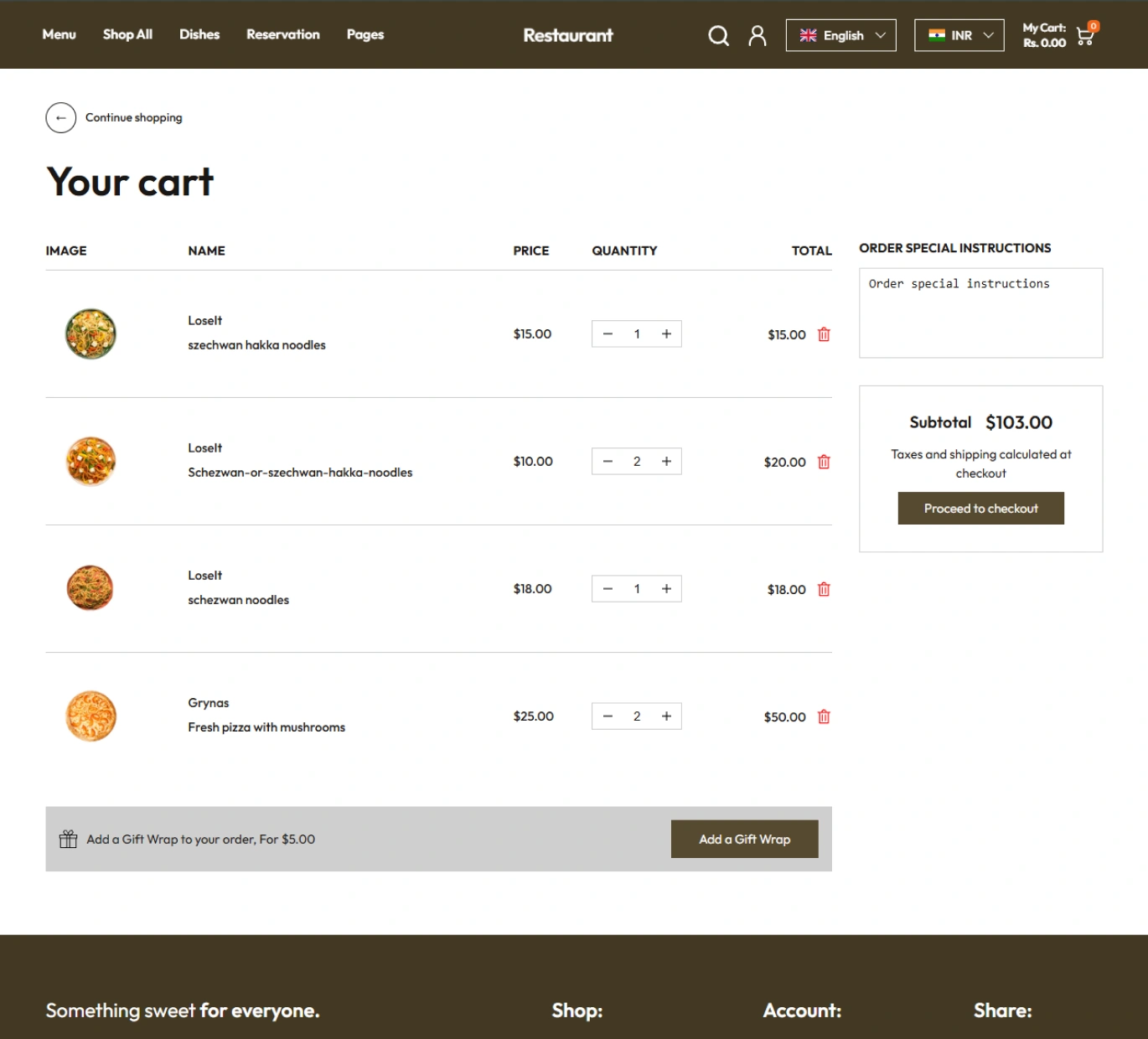Decrease quantity of schezwan noodles

[608, 588]
